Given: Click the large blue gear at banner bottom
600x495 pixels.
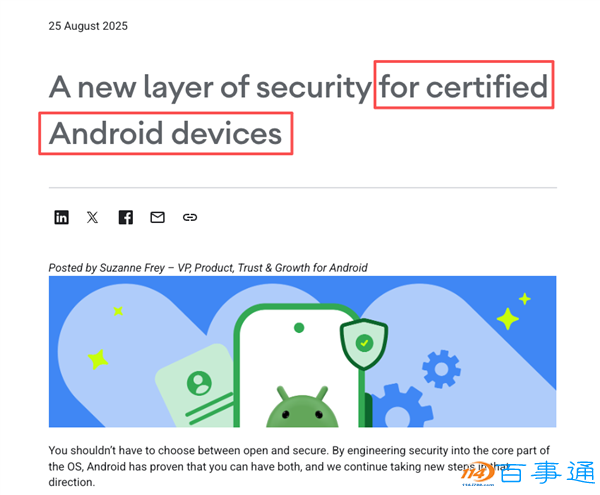Looking at the screenshot, I should point(400,407).
